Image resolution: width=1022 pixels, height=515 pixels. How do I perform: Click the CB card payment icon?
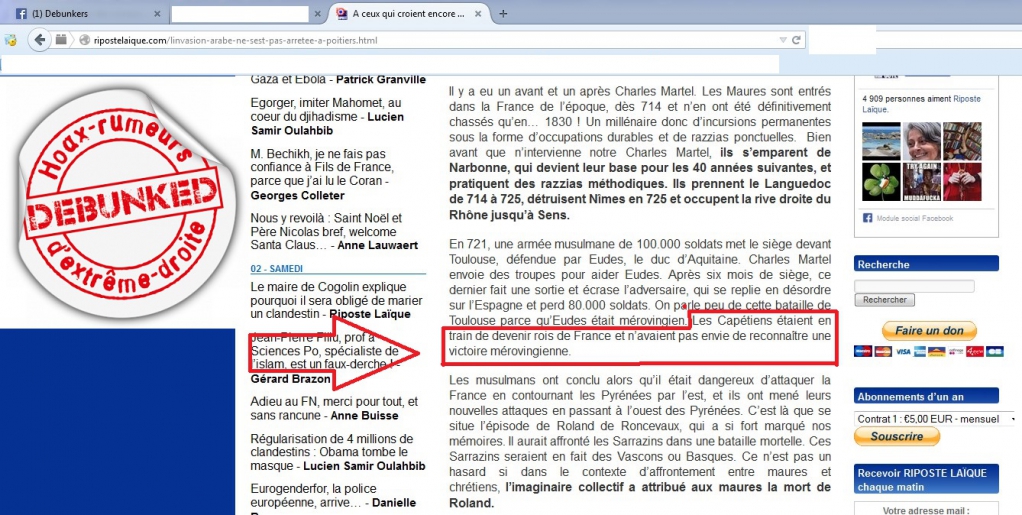point(995,351)
